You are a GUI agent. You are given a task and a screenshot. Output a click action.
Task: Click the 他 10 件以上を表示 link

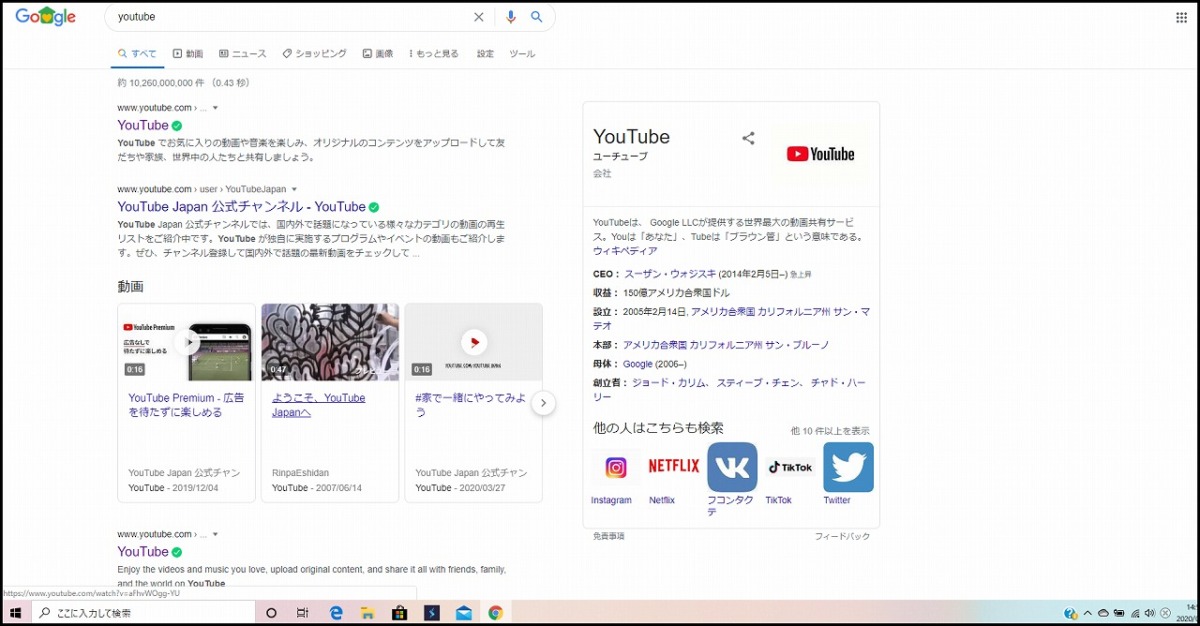click(x=830, y=431)
